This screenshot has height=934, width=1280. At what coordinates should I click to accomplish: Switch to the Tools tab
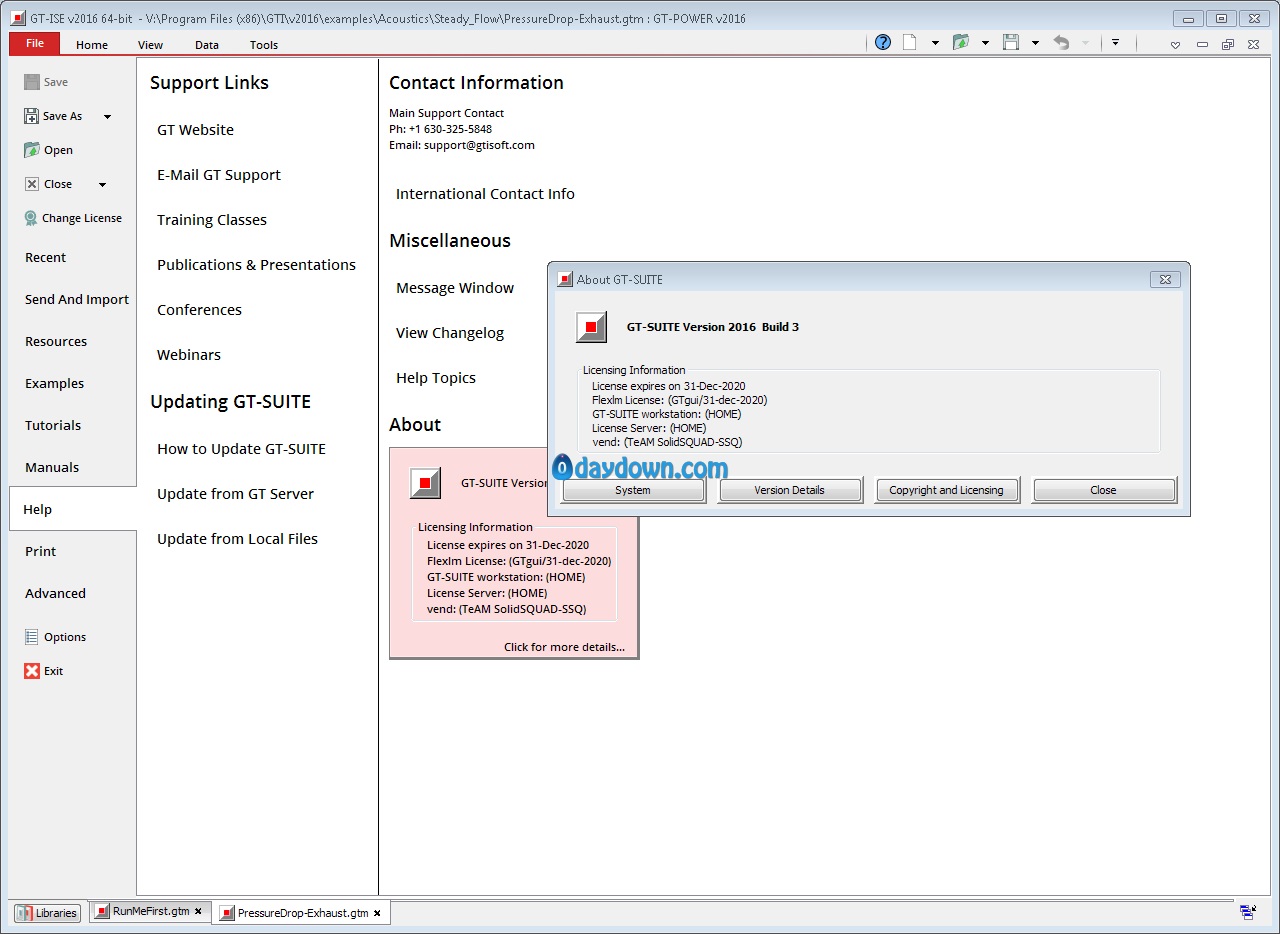click(264, 45)
